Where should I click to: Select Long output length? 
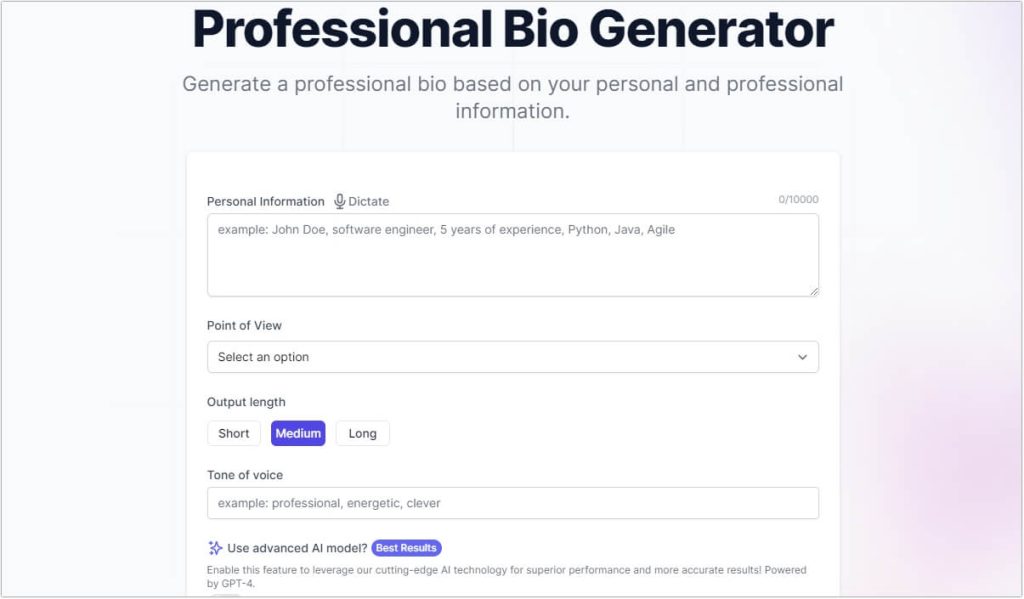point(362,433)
